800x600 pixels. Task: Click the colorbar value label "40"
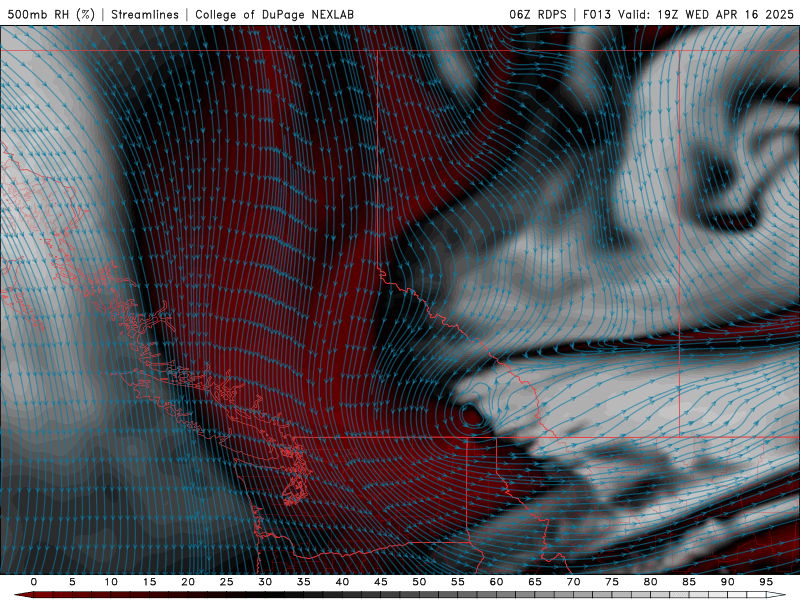[x=342, y=582]
